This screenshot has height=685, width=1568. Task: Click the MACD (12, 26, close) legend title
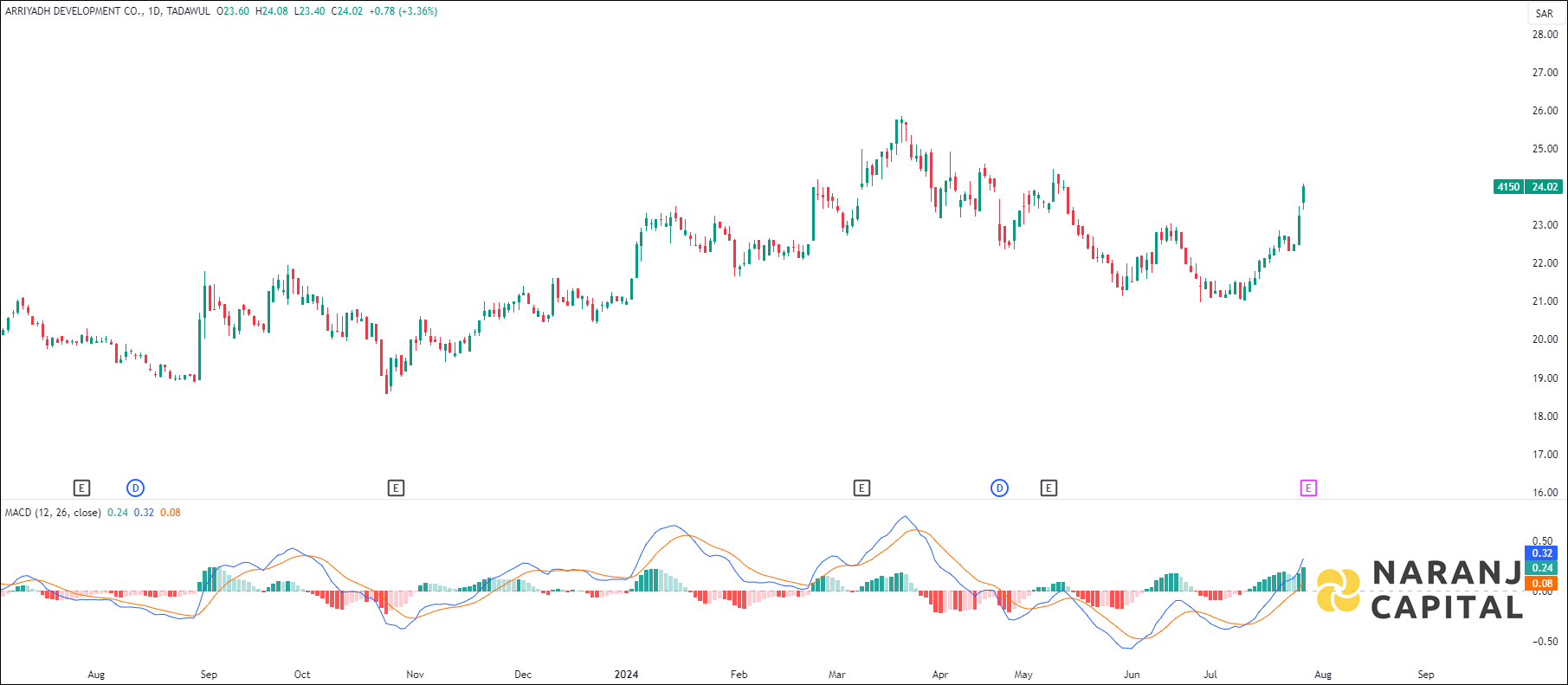[53, 513]
